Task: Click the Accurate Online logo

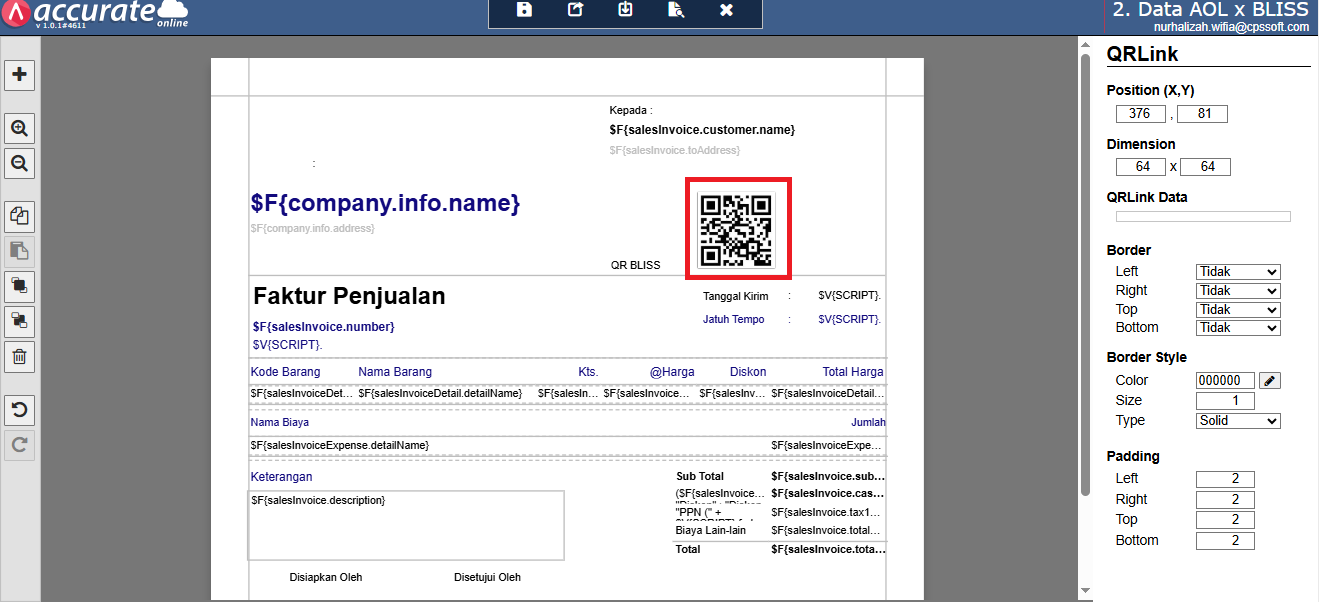Action: point(97,14)
